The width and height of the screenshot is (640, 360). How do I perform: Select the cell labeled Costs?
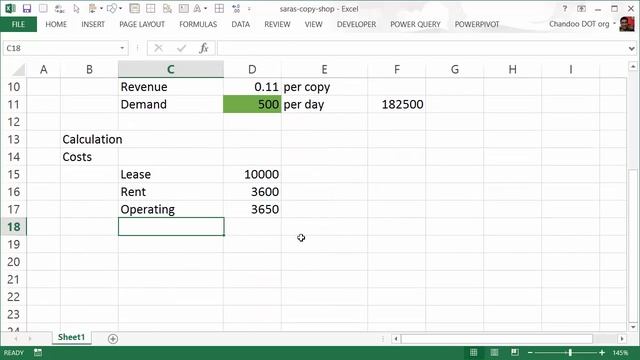pos(89,157)
